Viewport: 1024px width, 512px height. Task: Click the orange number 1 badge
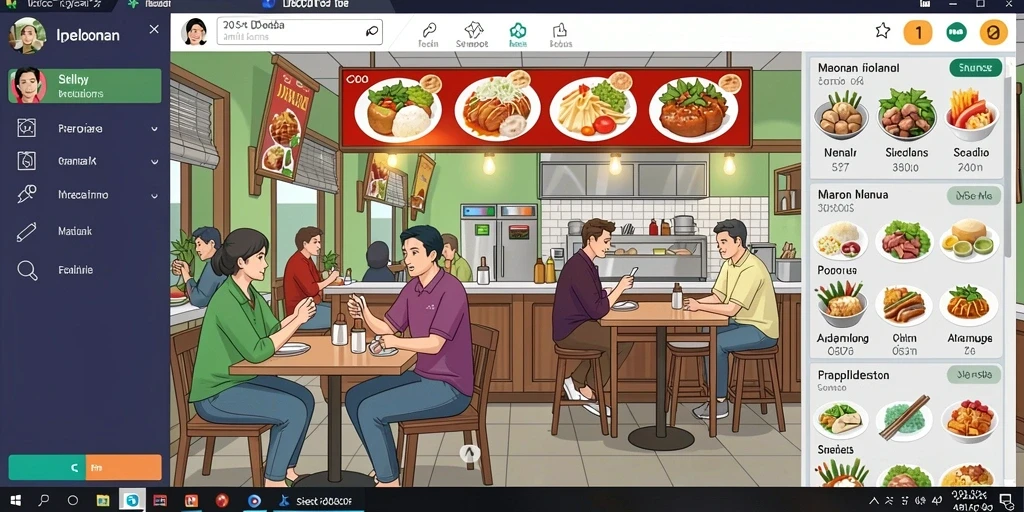918,32
